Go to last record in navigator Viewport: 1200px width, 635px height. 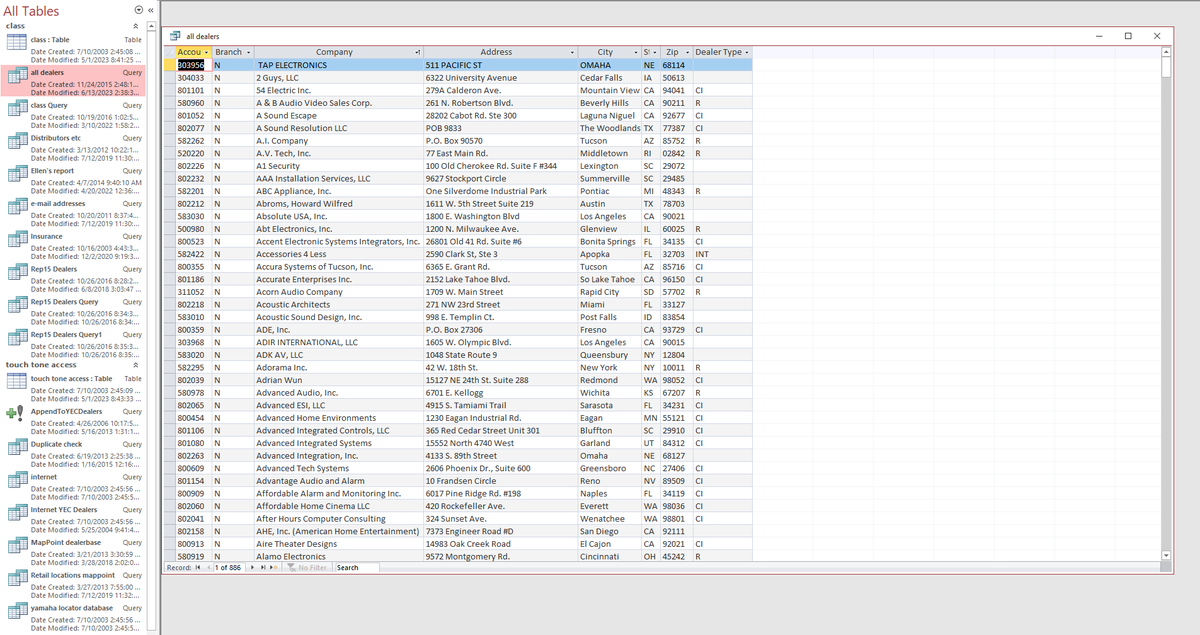tap(263, 567)
